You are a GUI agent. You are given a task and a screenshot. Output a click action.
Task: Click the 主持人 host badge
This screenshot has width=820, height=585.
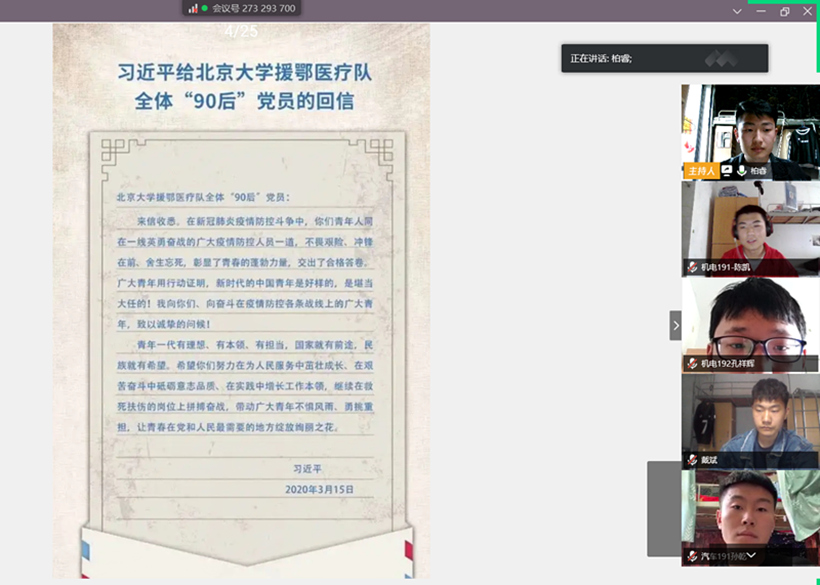point(701,171)
